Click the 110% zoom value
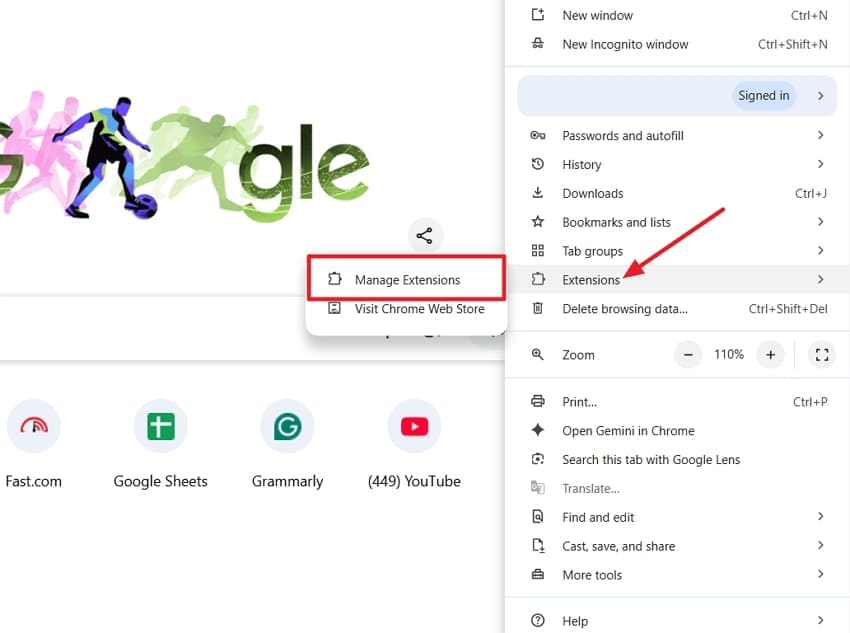Image resolution: width=850 pixels, height=633 pixels. pos(729,354)
